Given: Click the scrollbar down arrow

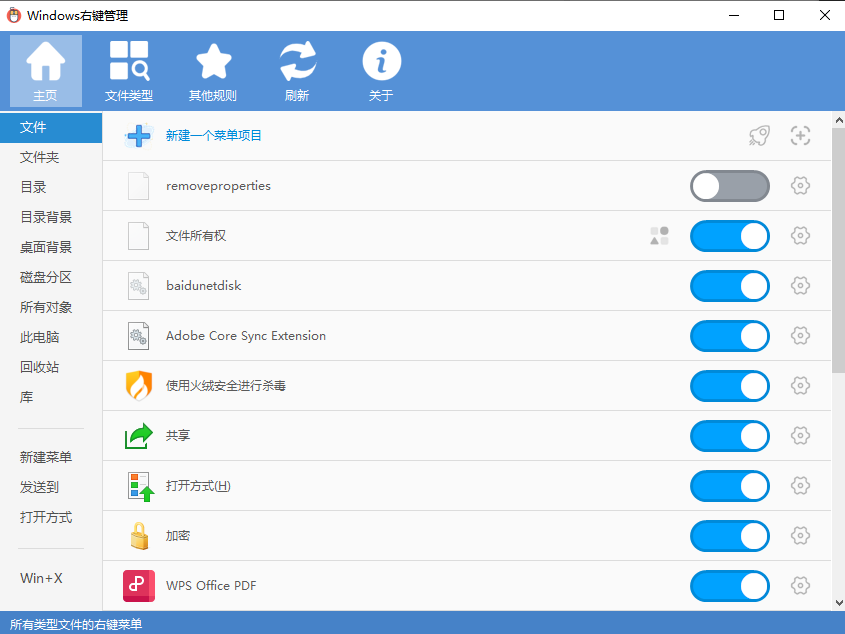Looking at the screenshot, I should (839, 603).
